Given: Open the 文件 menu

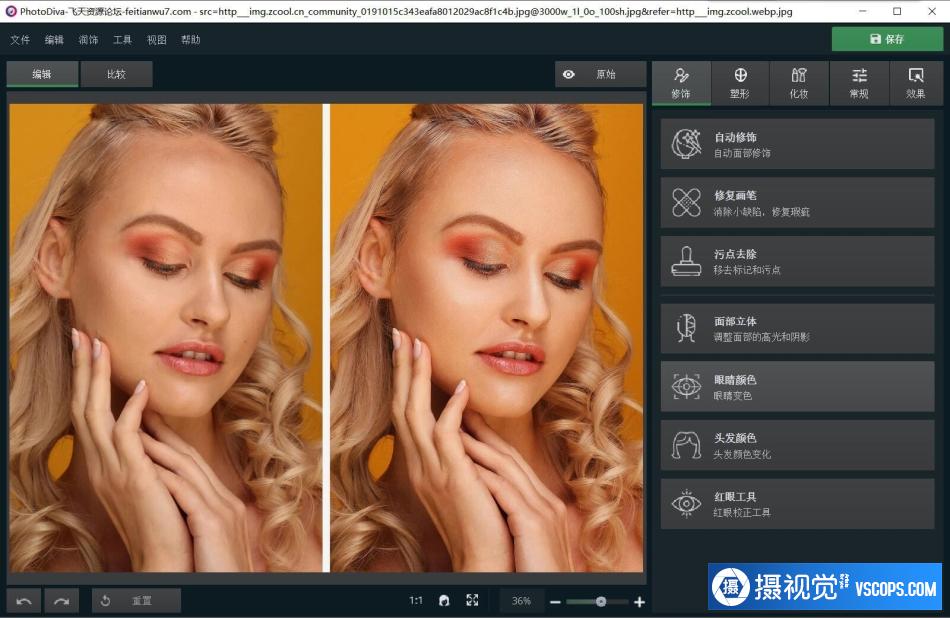Looking at the screenshot, I should tap(20, 40).
